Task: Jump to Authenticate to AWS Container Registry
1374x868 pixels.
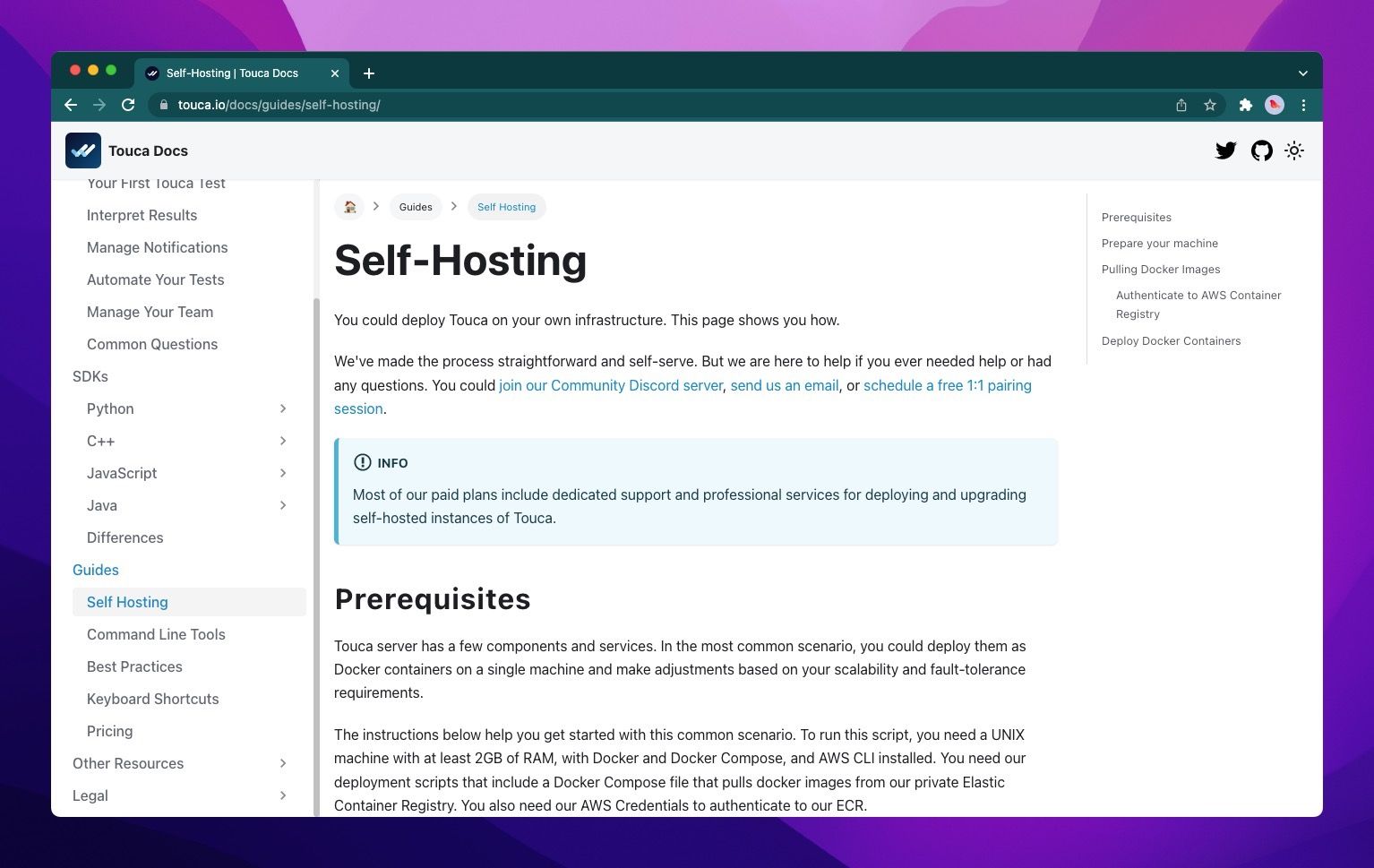Action: [x=1198, y=305]
